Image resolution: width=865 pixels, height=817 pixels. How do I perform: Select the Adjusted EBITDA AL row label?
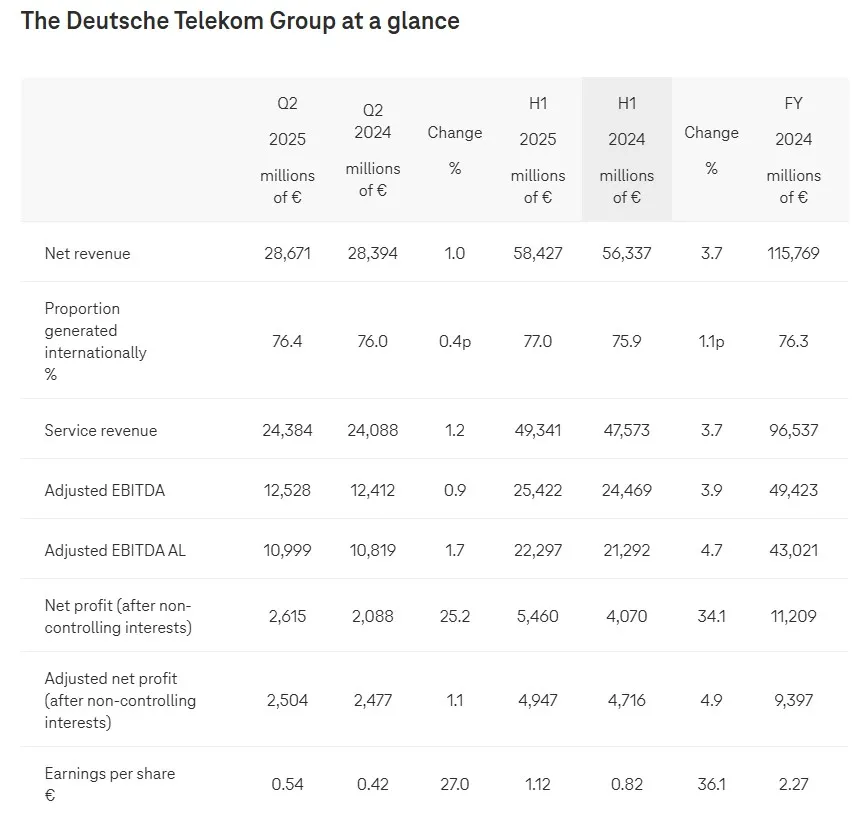click(115, 551)
